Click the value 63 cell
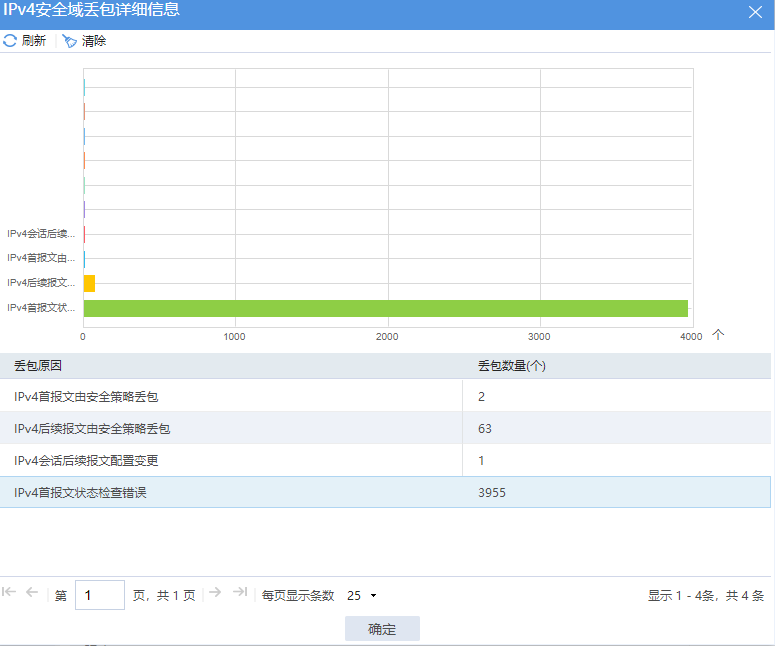 [617, 429]
